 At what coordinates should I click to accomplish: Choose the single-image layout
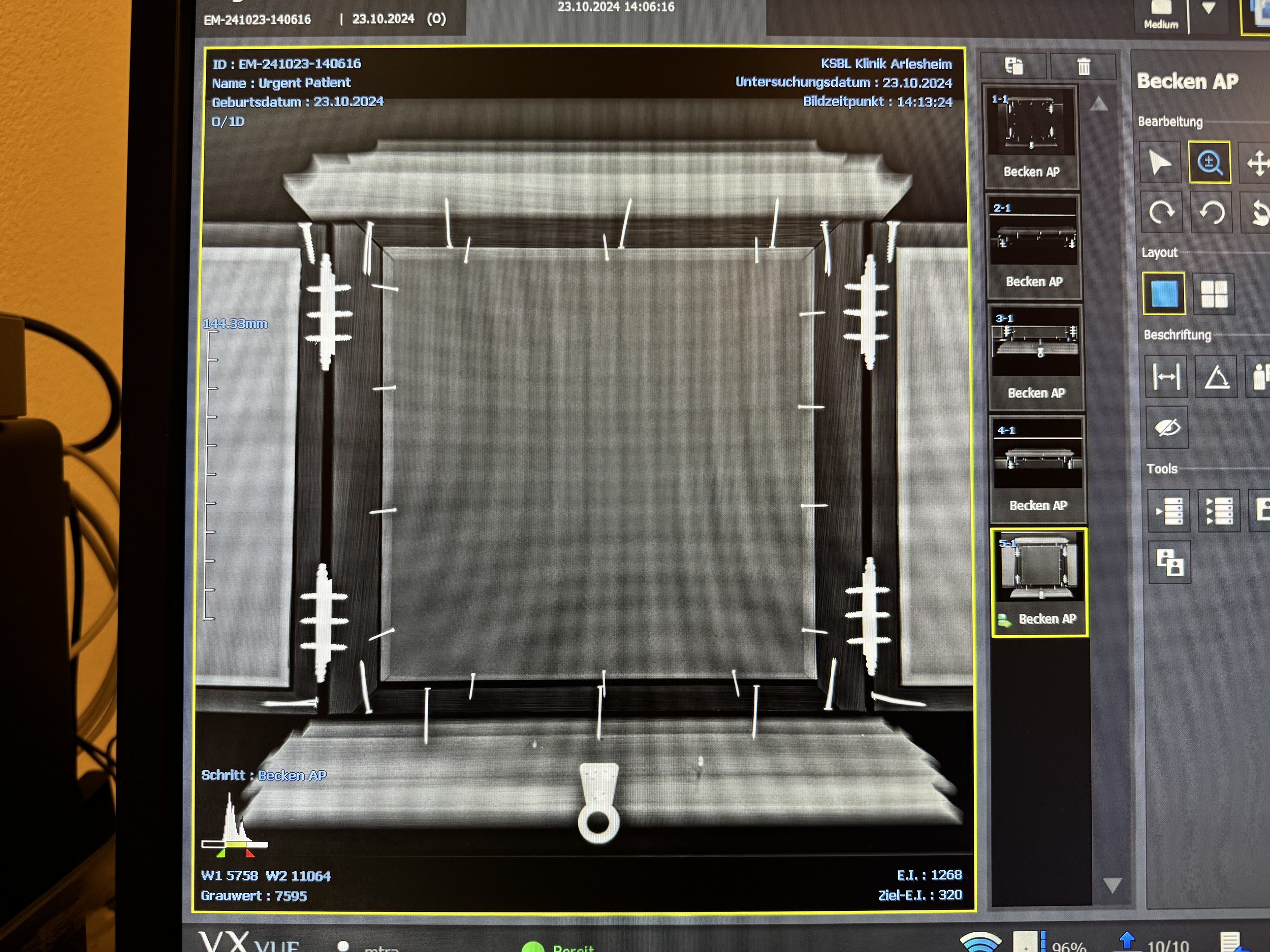(x=1164, y=294)
